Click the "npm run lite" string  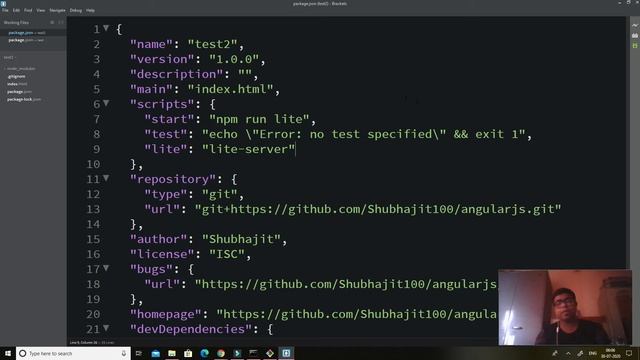pyautogui.click(x=259, y=119)
